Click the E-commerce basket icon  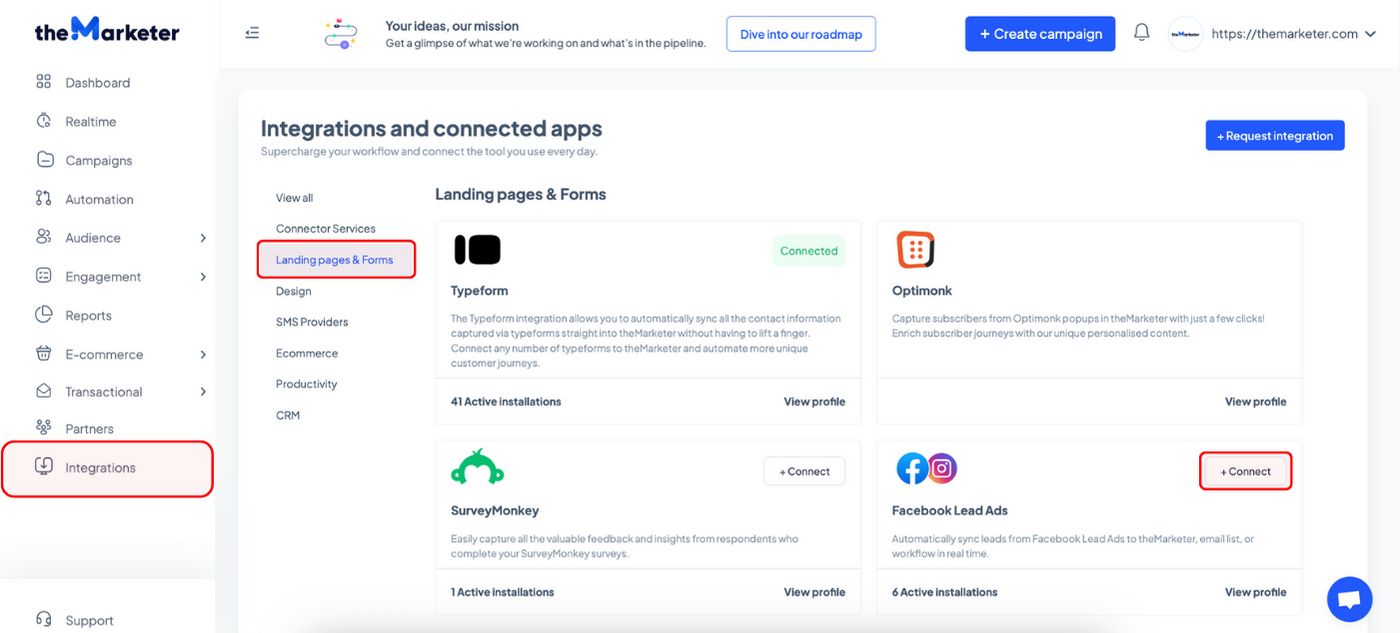(43, 354)
